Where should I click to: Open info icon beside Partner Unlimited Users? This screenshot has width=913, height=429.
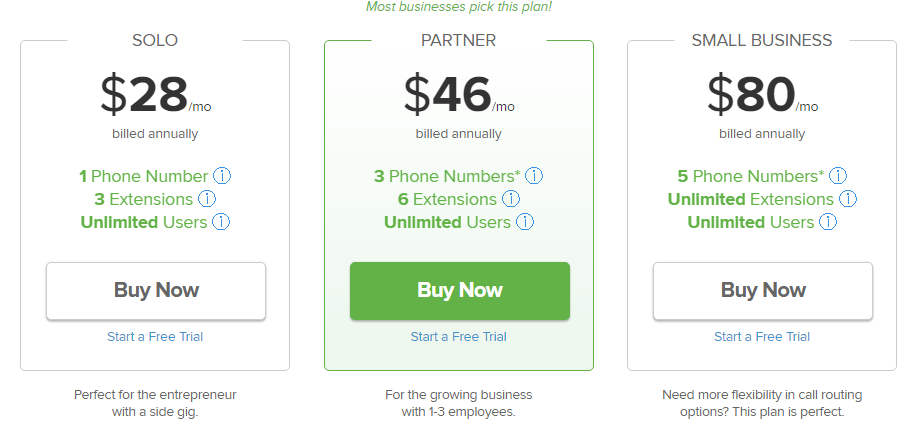click(x=525, y=222)
